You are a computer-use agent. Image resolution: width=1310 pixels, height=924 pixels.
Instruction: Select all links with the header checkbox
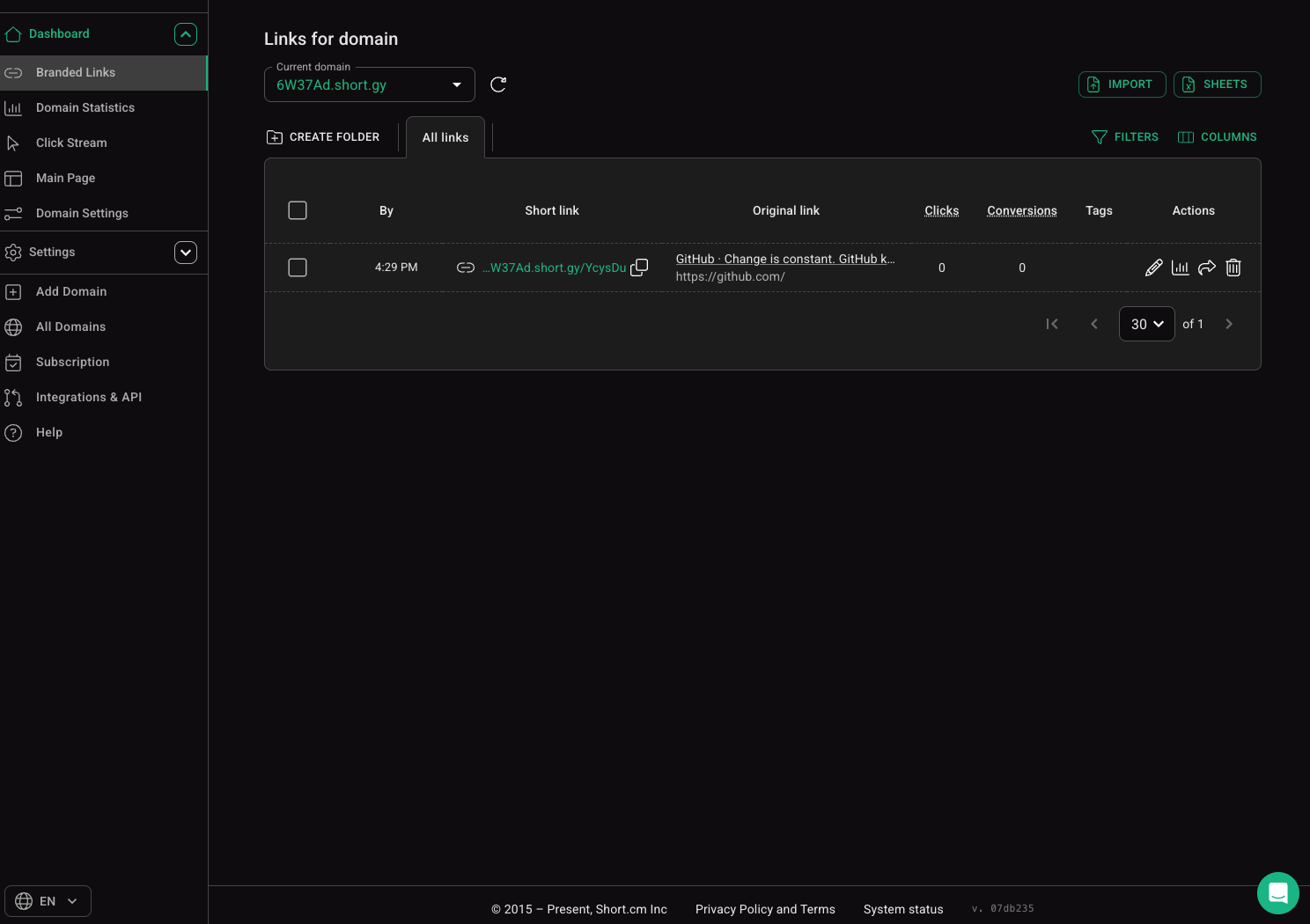pyautogui.click(x=298, y=210)
